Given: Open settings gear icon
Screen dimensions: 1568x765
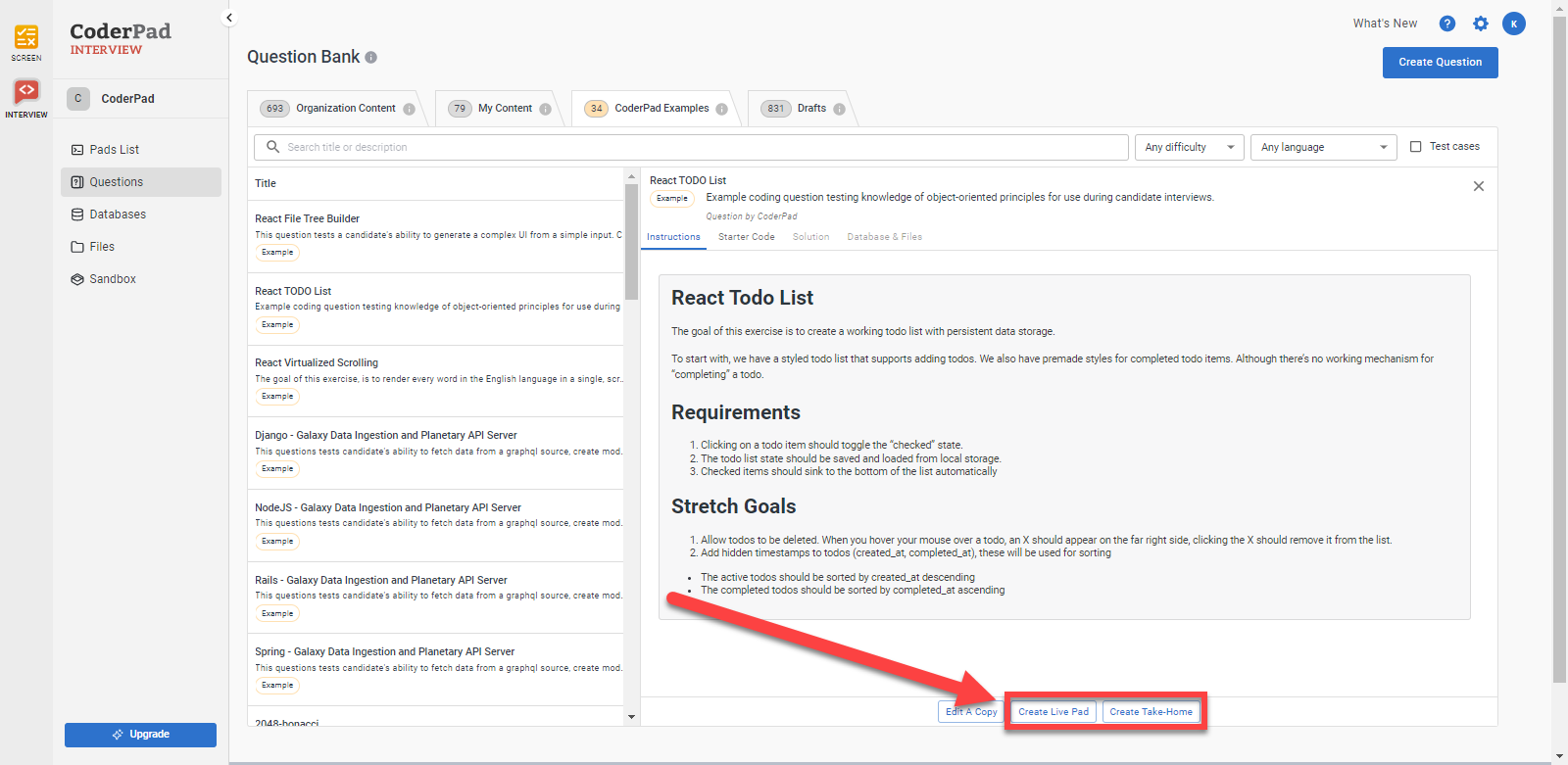Looking at the screenshot, I should [1480, 24].
